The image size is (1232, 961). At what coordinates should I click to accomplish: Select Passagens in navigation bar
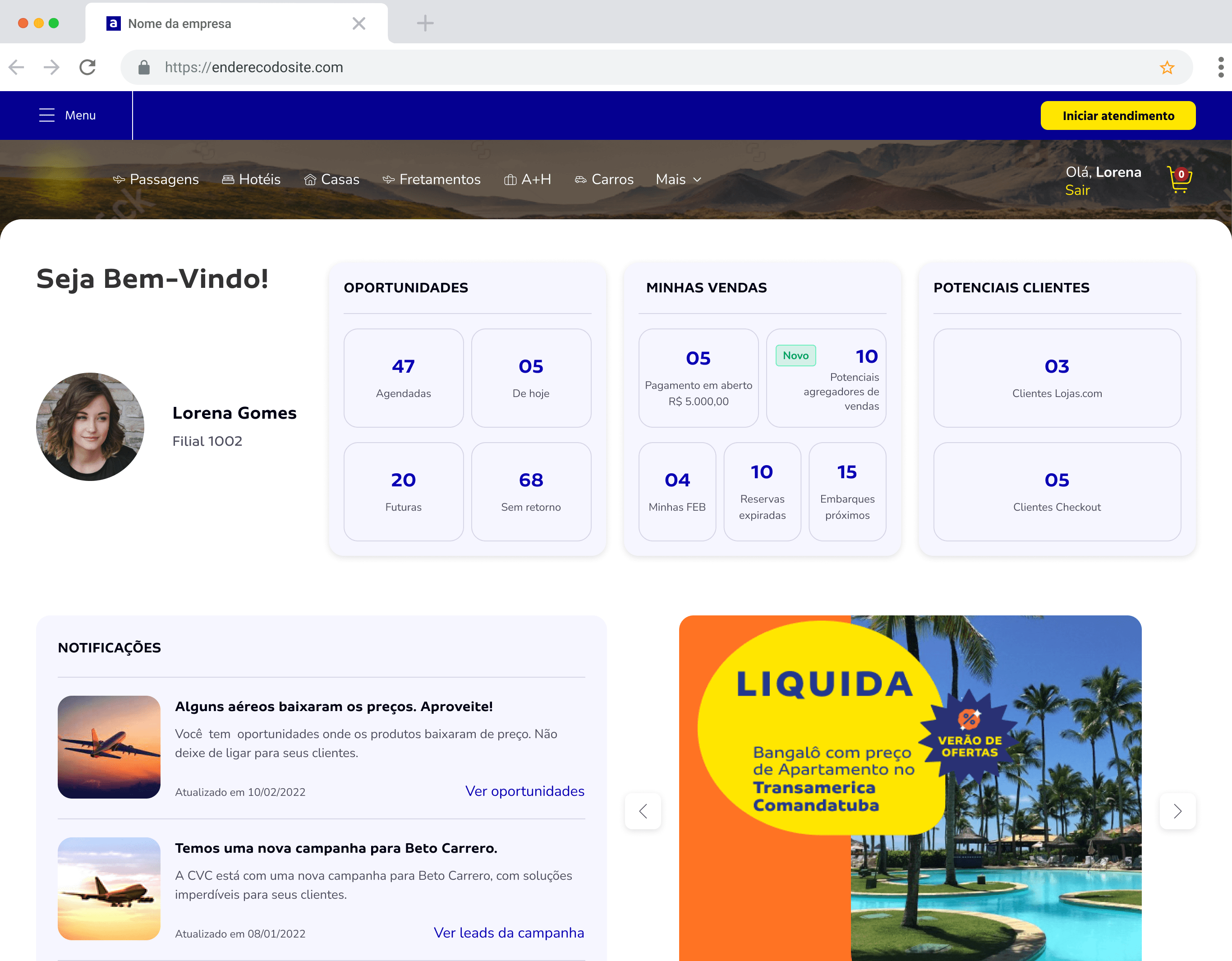(156, 180)
